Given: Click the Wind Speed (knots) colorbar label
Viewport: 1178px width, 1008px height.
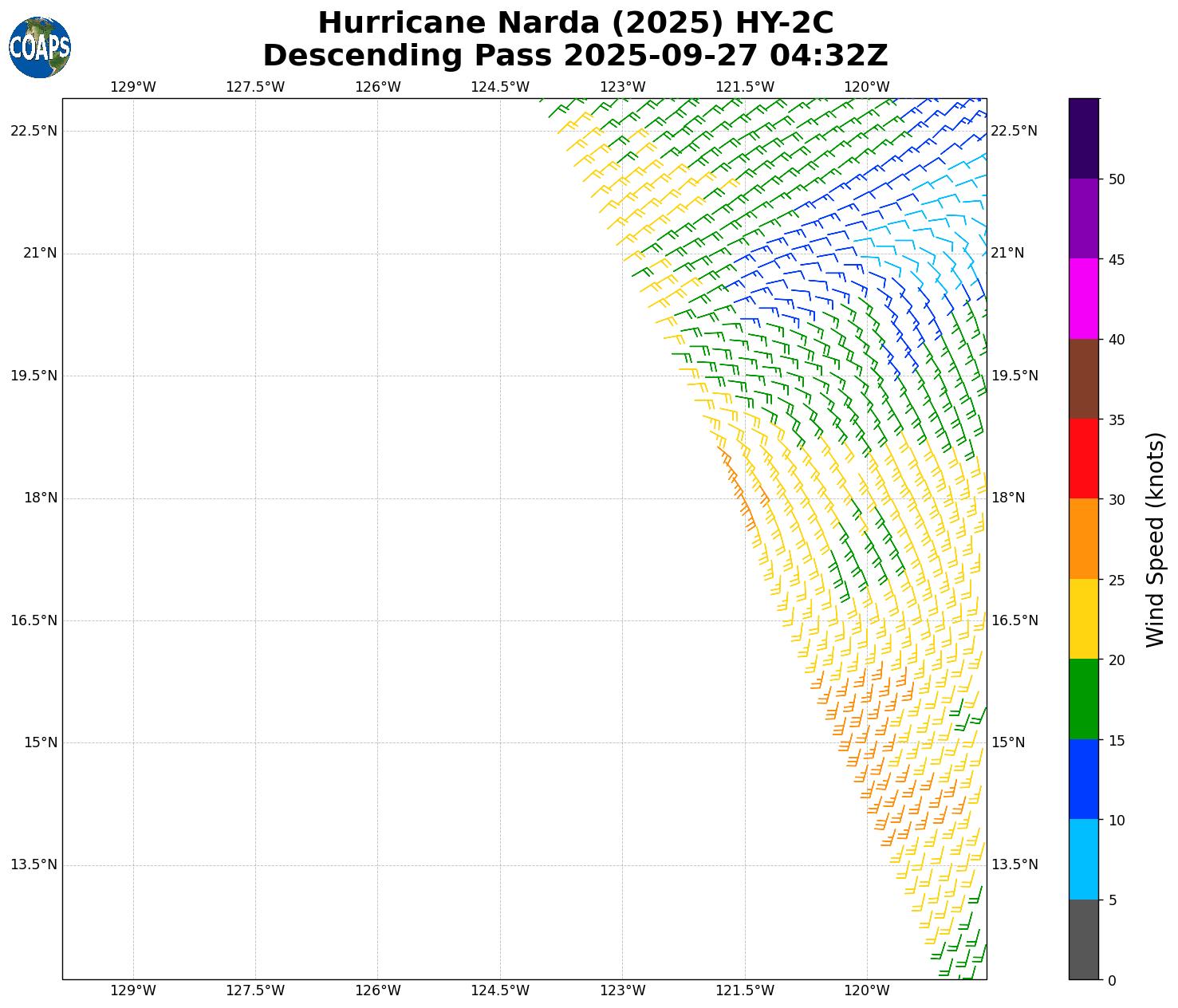Looking at the screenshot, I should click(1154, 540).
